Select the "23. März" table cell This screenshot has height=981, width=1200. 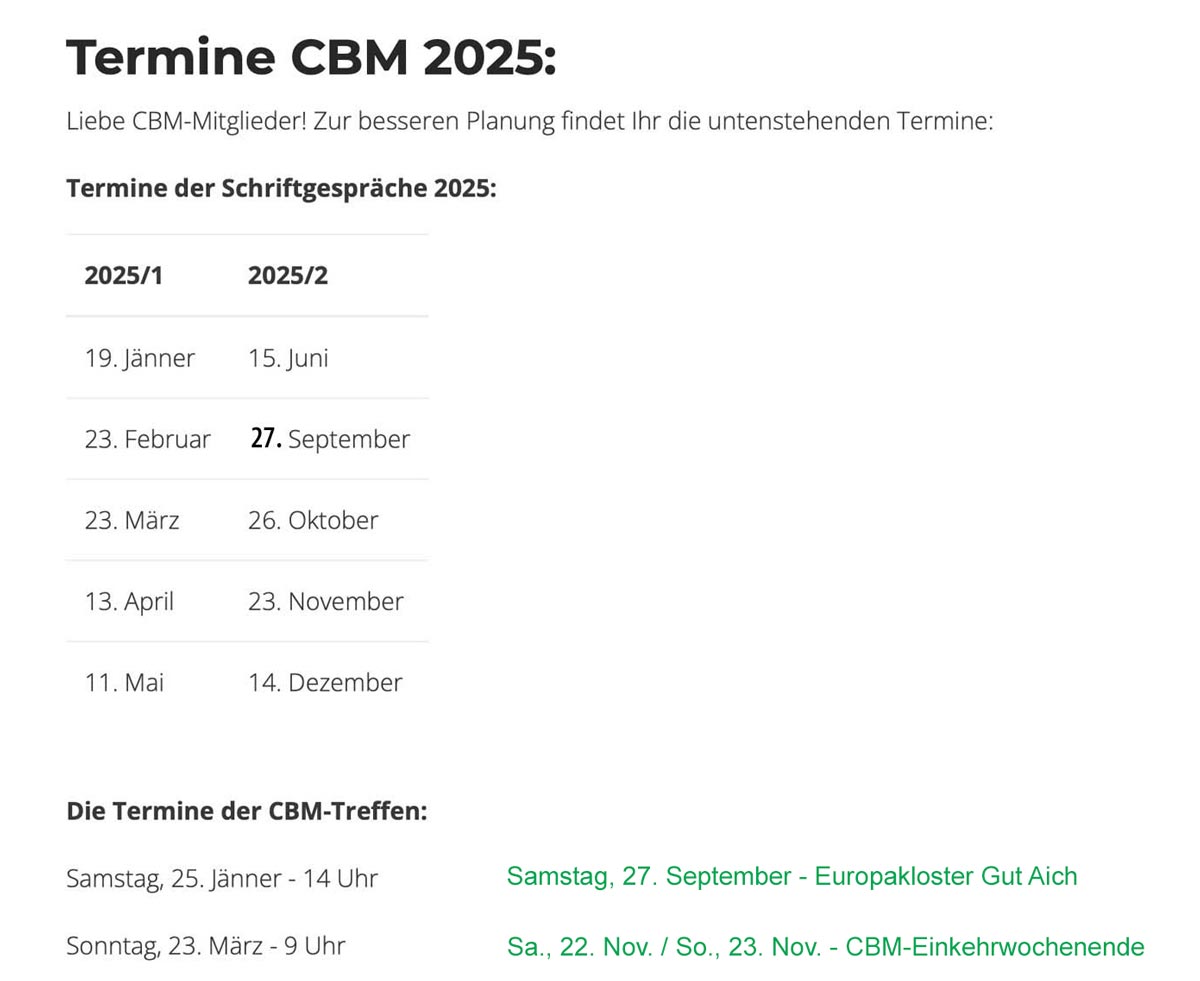point(132,520)
